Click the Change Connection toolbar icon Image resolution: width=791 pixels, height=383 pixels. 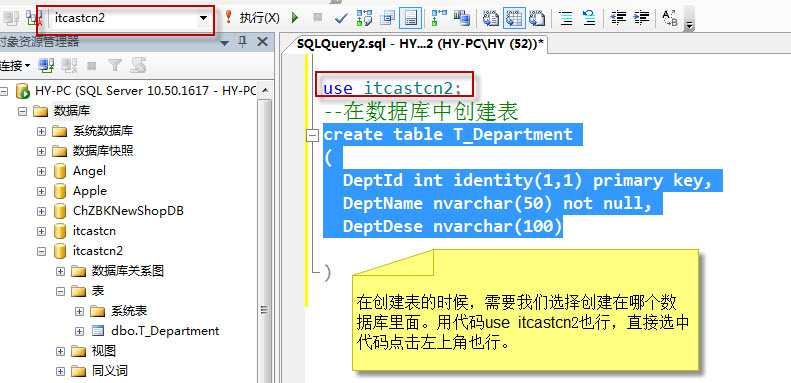34,19
